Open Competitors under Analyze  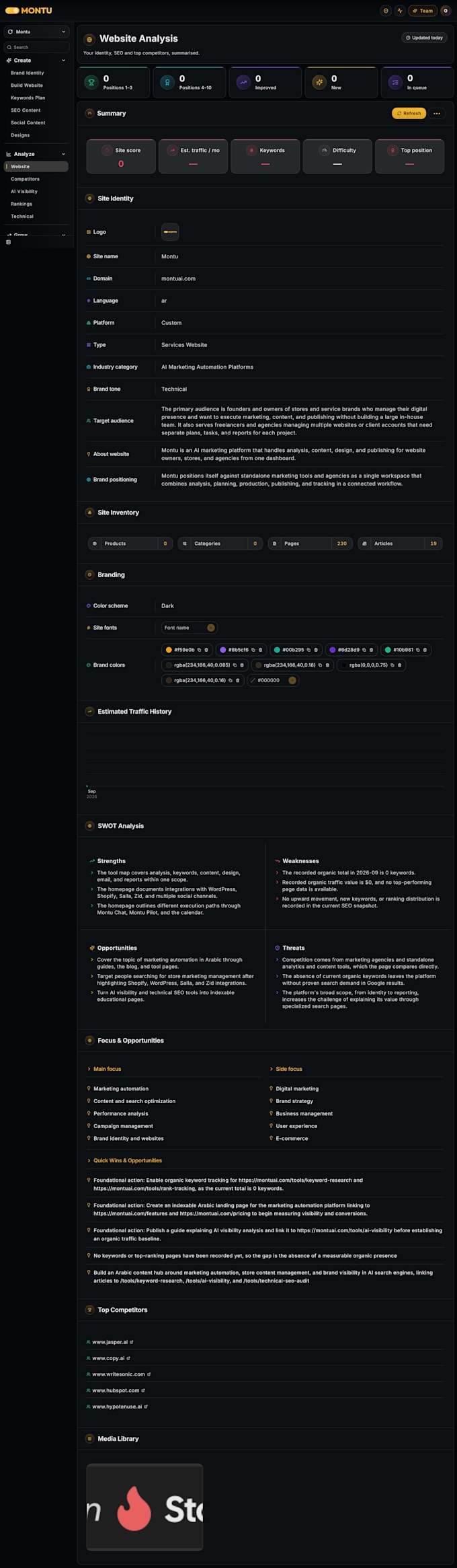(25, 179)
